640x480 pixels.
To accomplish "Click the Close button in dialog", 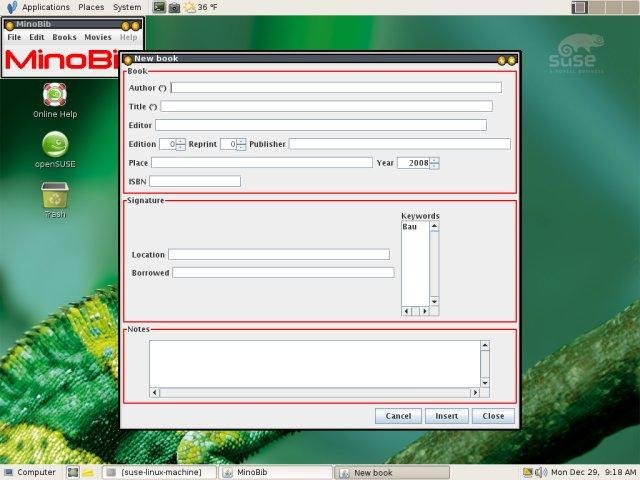I will (493, 416).
